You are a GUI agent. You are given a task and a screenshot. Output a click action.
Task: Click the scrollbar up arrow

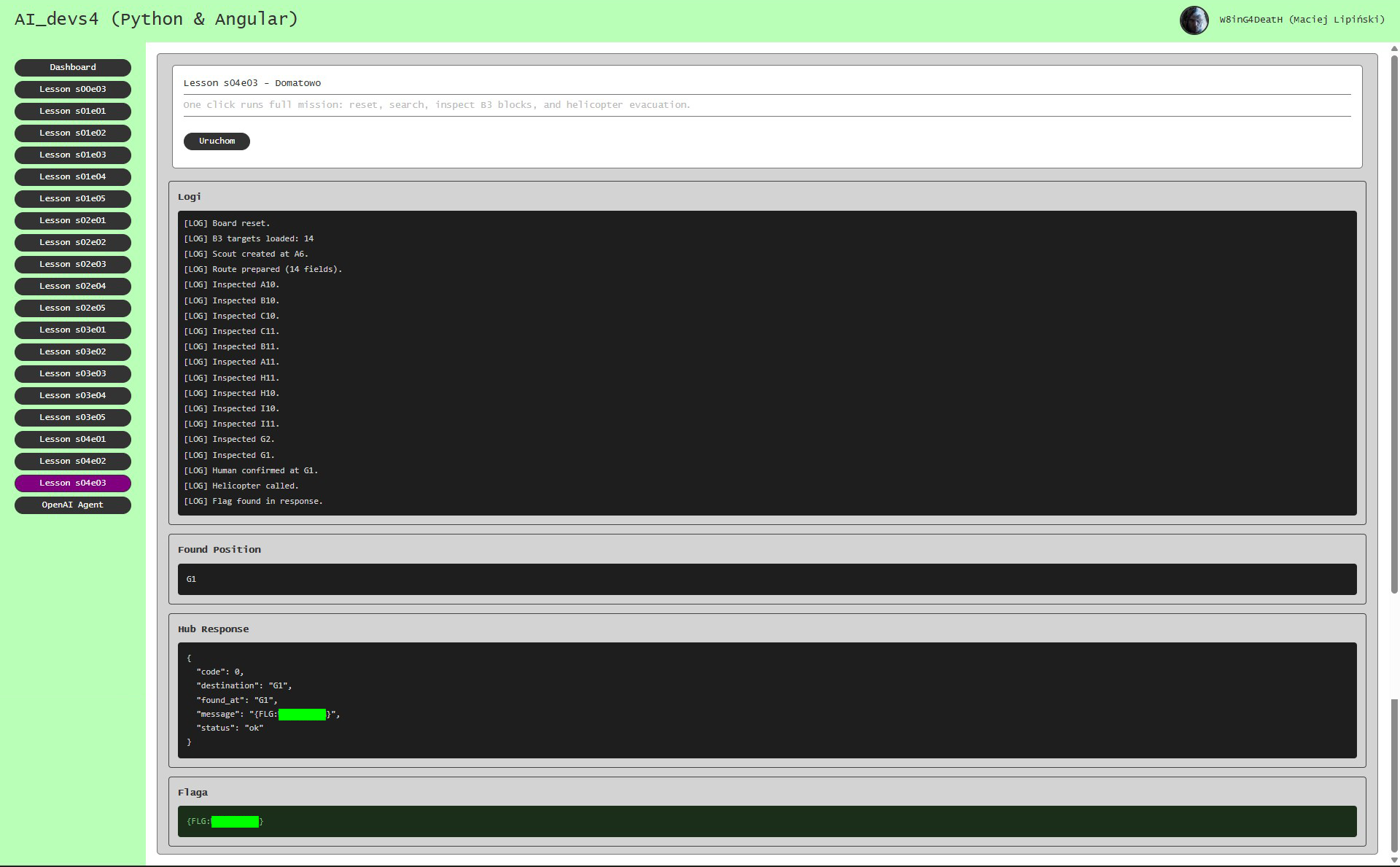click(x=1394, y=49)
